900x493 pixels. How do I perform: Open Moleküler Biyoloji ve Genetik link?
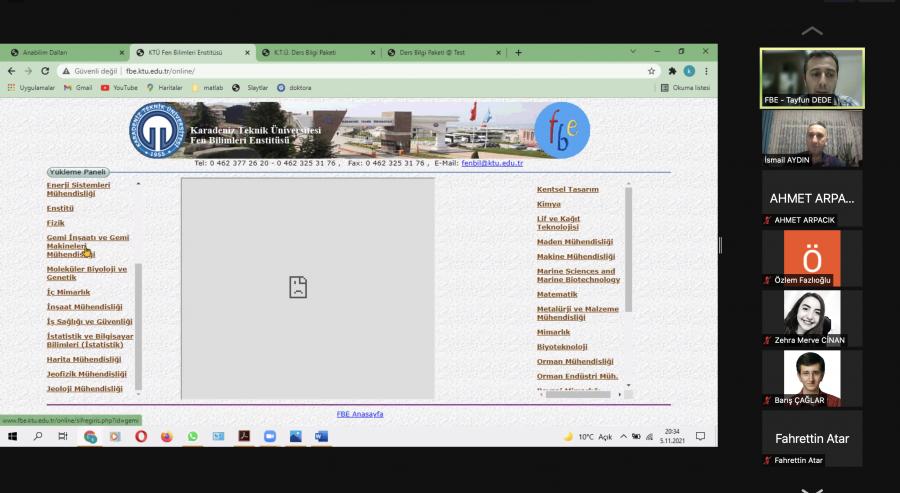coord(87,273)
